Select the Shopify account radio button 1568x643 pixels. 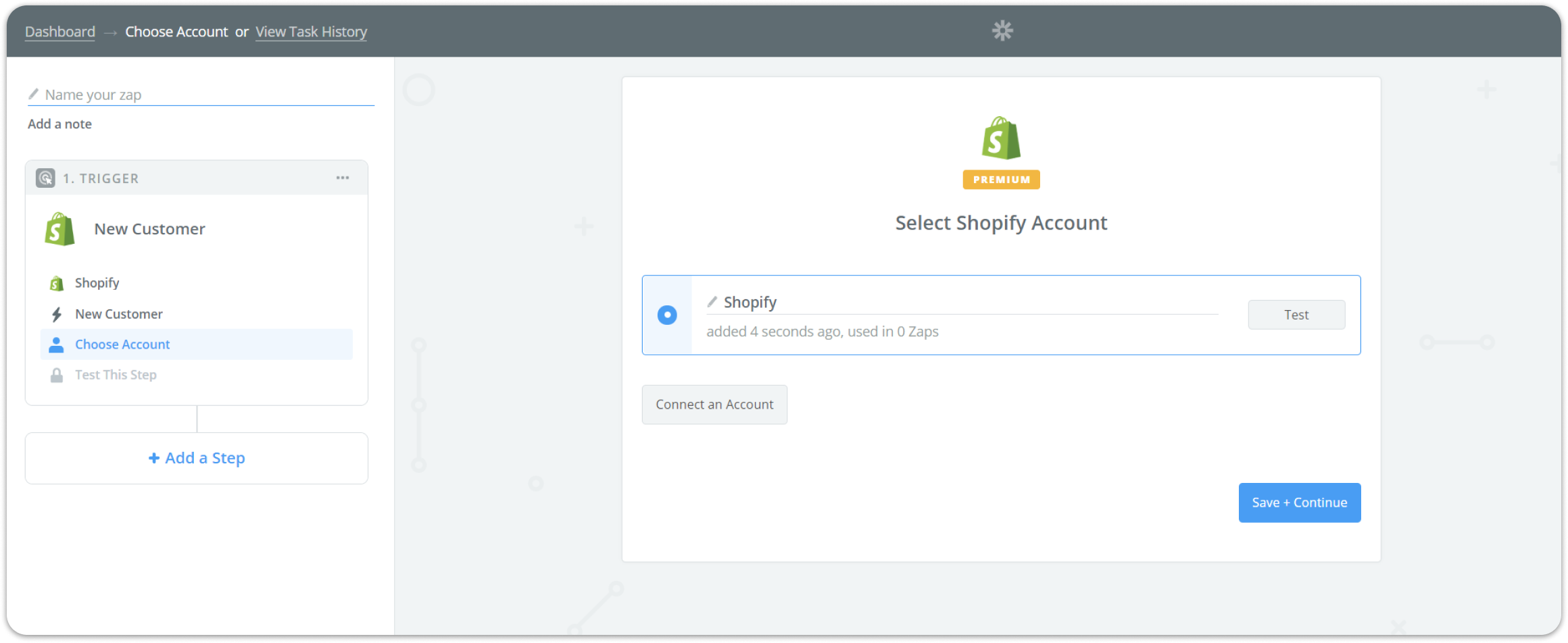667,315
